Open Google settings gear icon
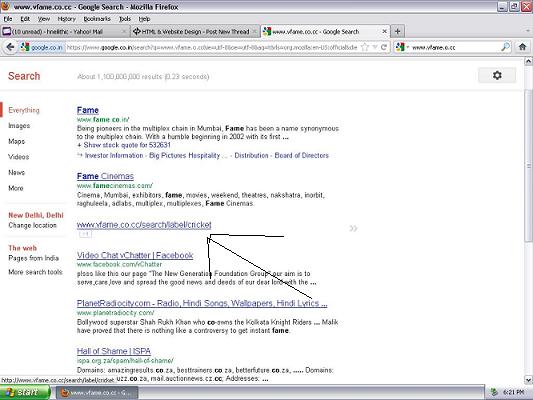Viewport: 533px width, 400px height. (497, 75)
